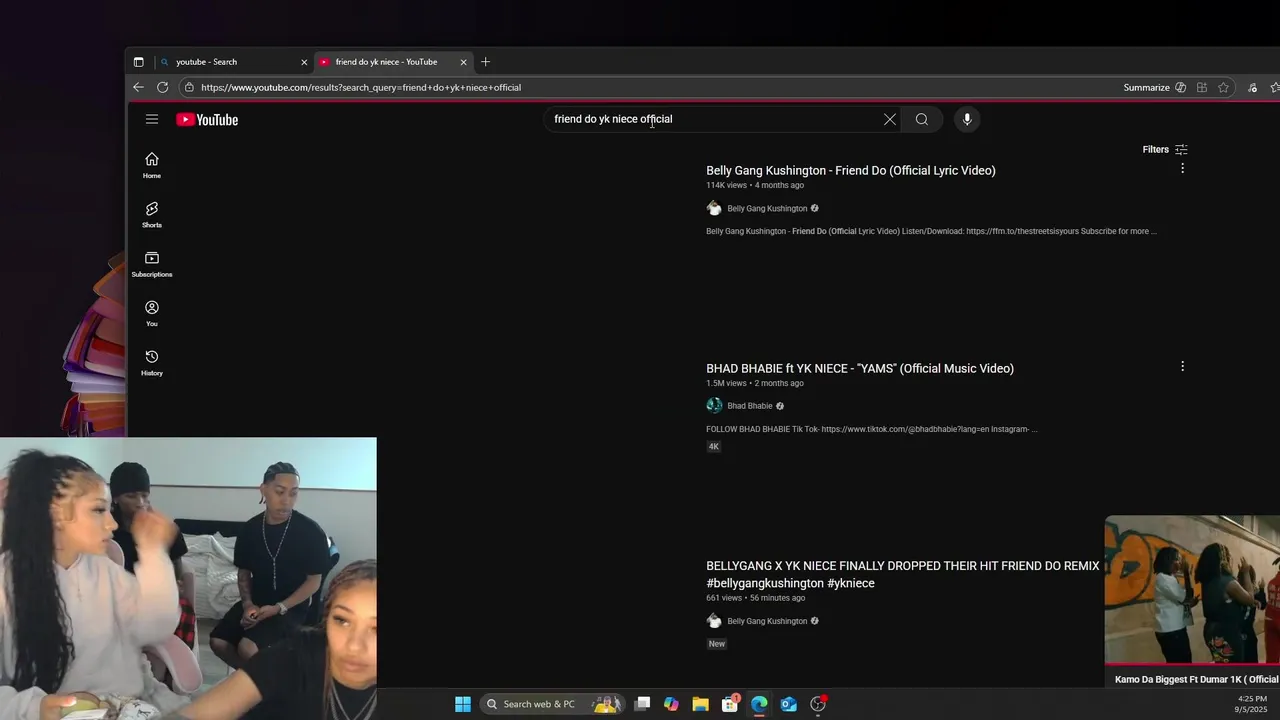Image resolution: width=1280 pixels, height=720 pixels.
Task: Click the New badge under remix video
Action: pos(717,644)
